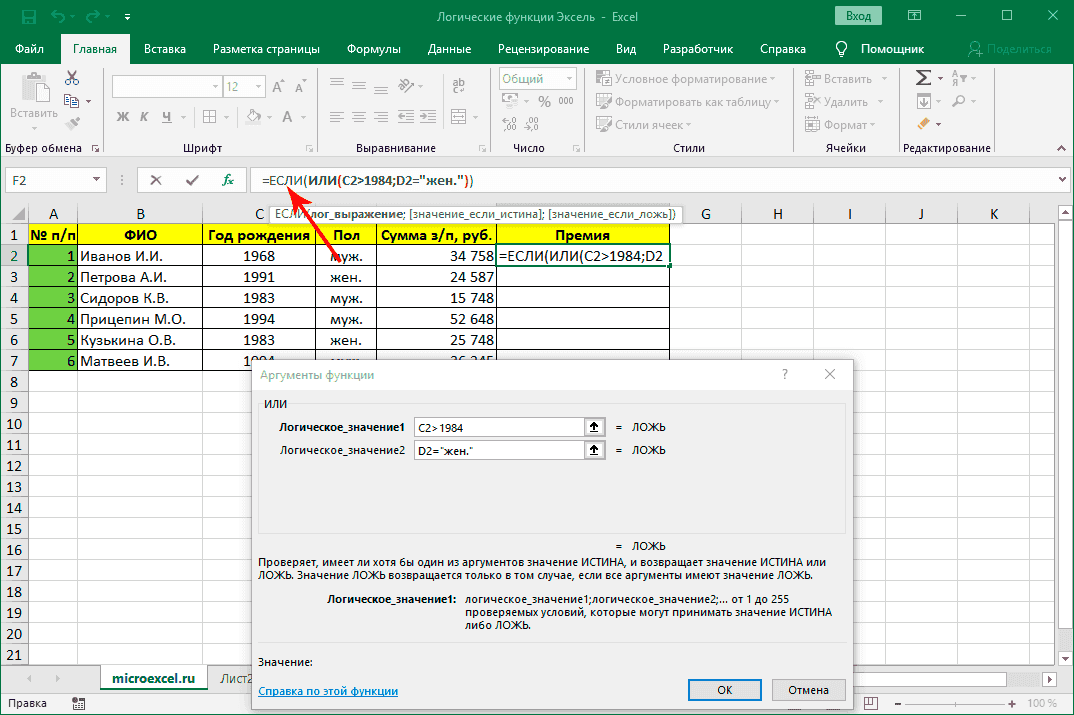This screenshot has width=1074, height=715.
Task: Click the AutoSum sigma icon
Action: pos(923,78)
